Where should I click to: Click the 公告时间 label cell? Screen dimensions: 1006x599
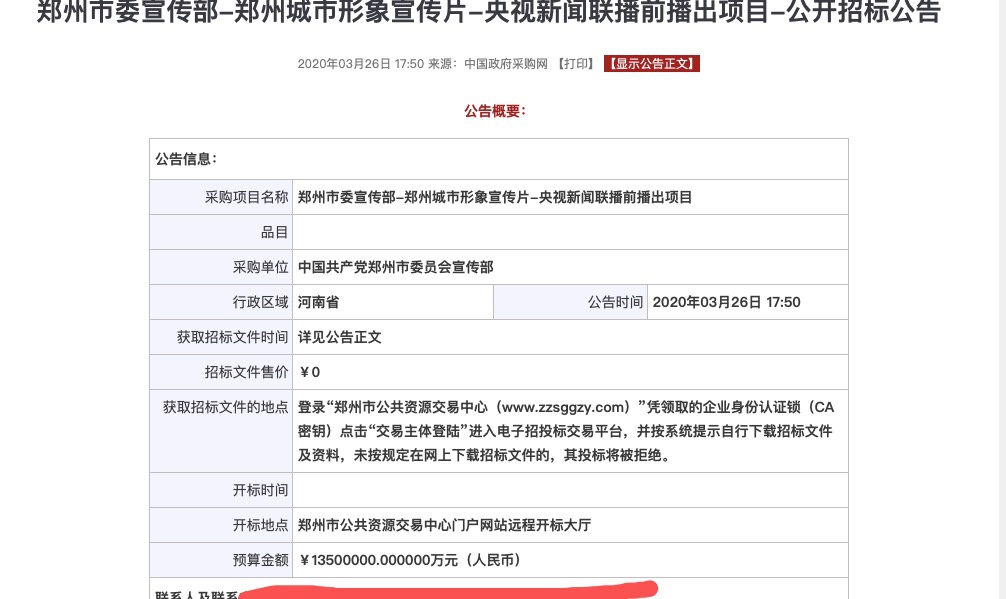tap(570, 302)
